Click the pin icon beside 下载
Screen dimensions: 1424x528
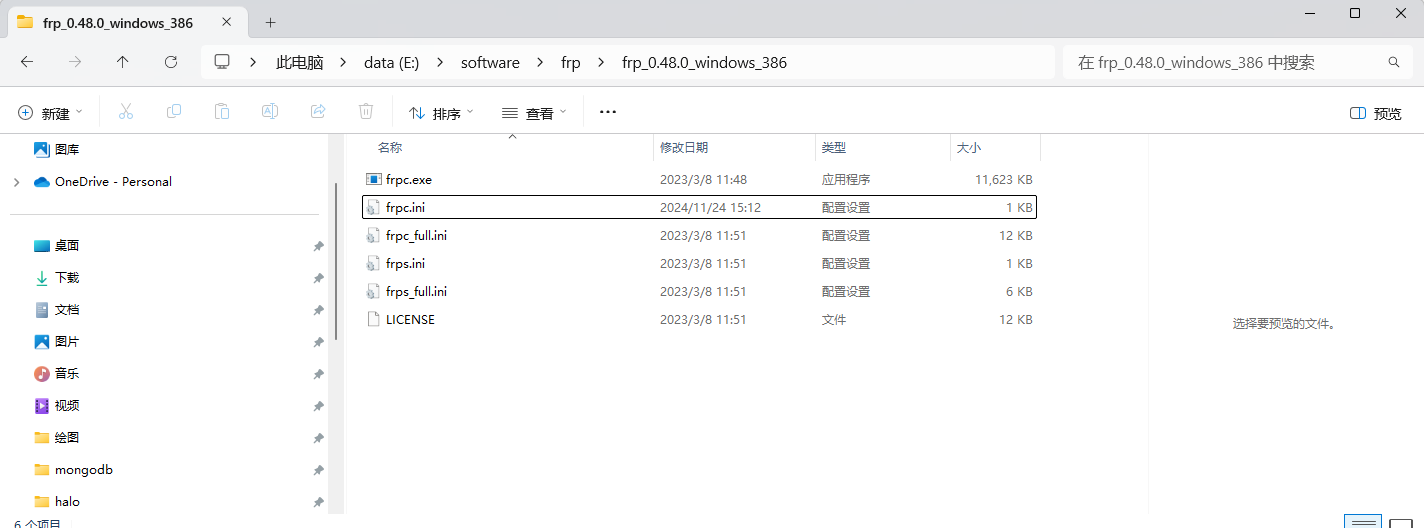click(x=318, y=278)
